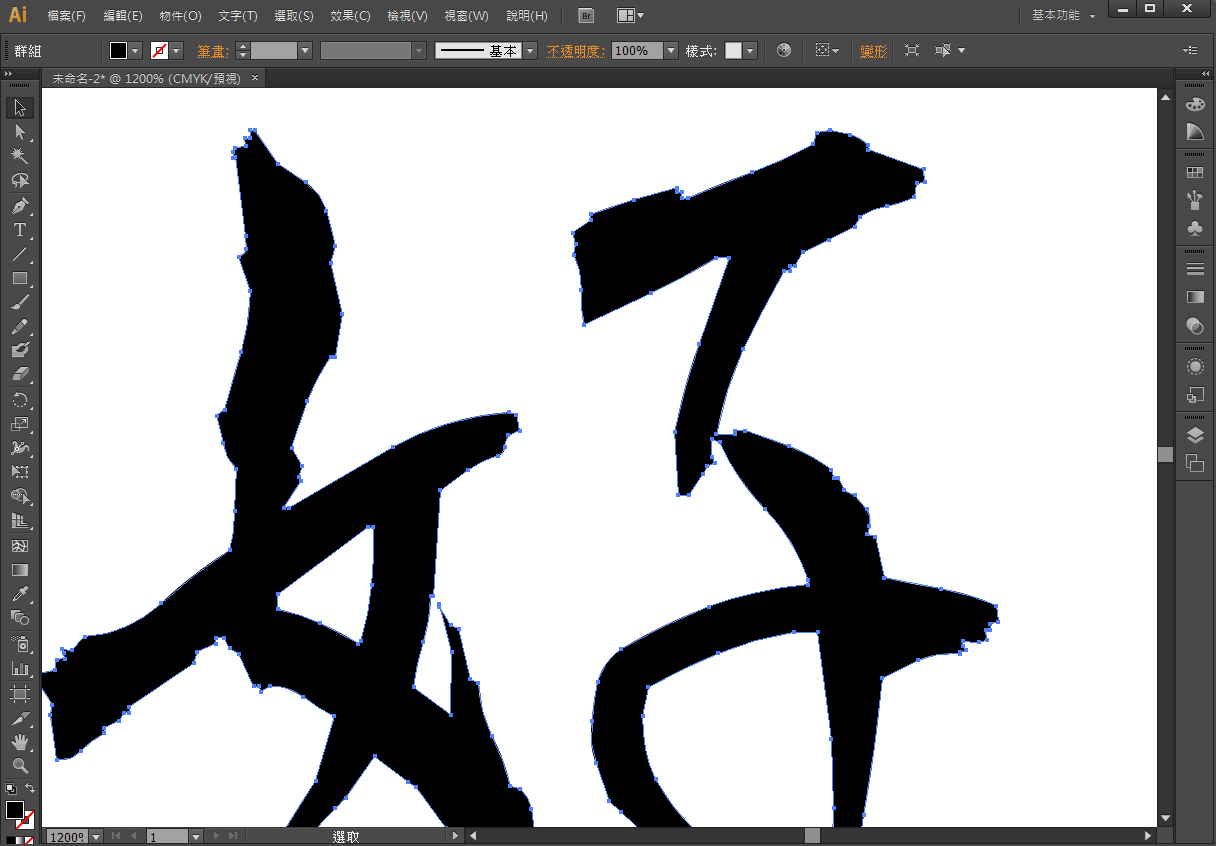Click the fill color swatch in control bar
This screenshot has width=1216, height=846.
click(118, 50)
